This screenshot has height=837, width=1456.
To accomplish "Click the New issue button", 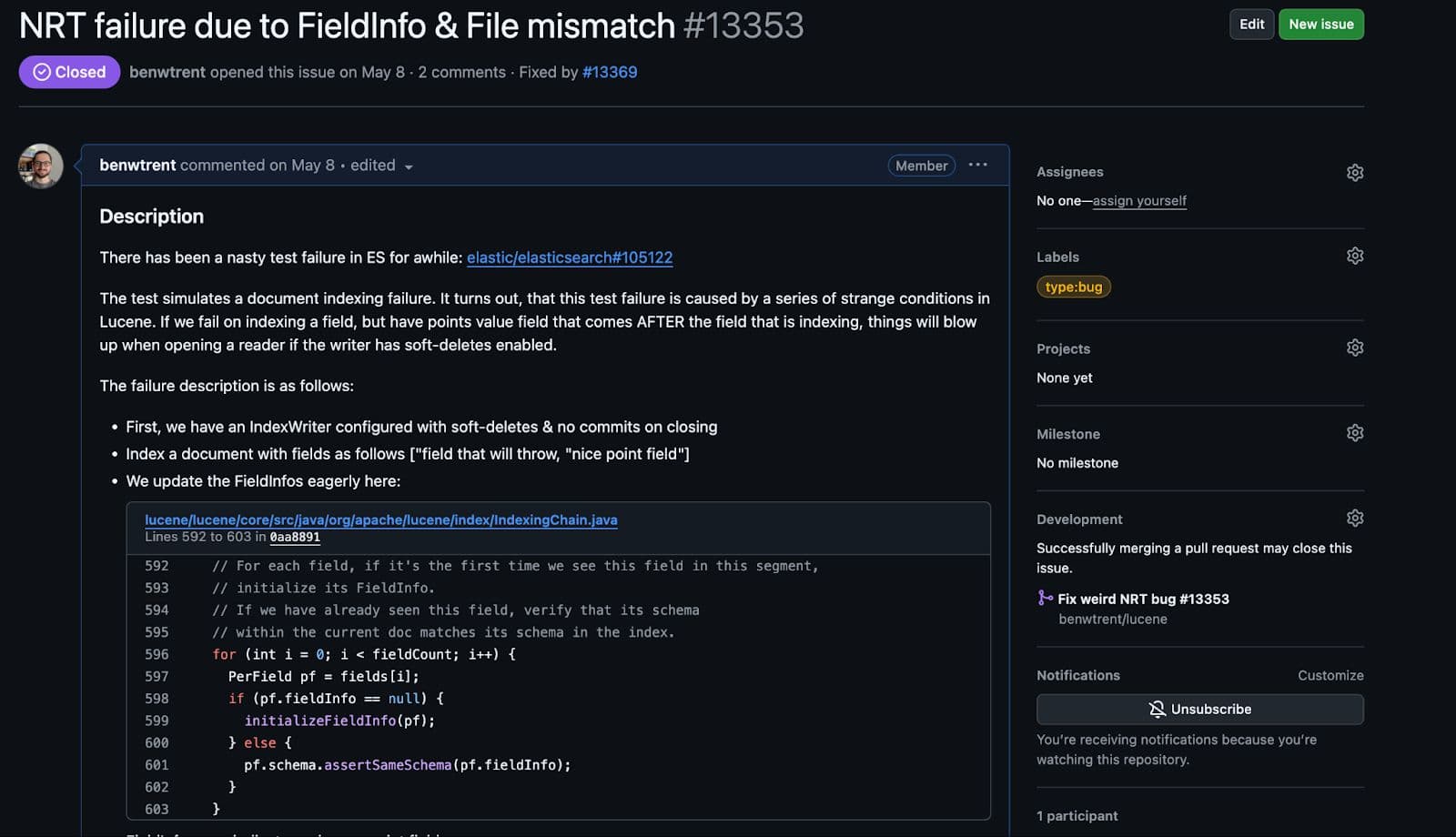I will point(1320,25).
